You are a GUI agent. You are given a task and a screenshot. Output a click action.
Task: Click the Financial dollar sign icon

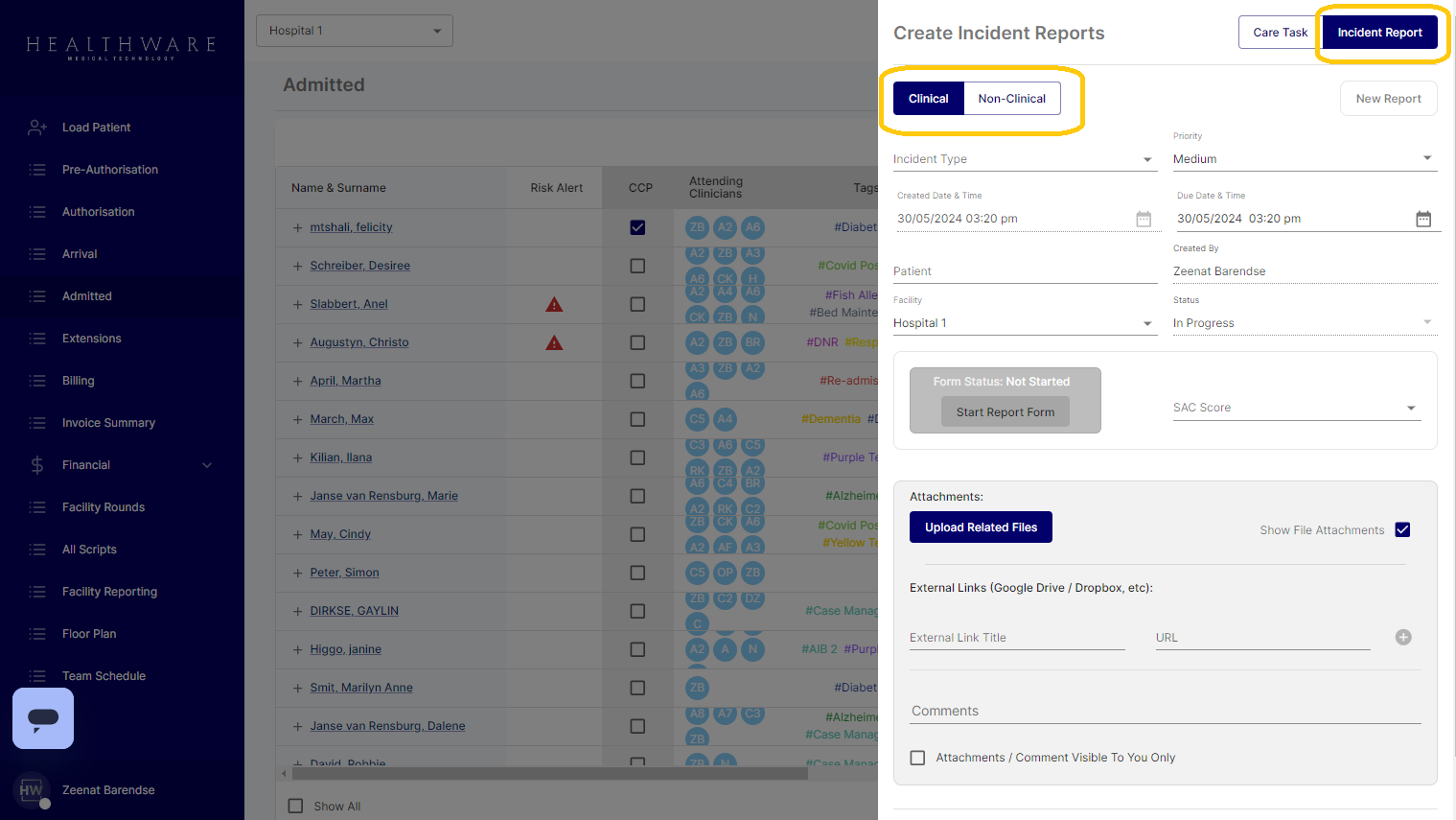click(x=37, y=465)
